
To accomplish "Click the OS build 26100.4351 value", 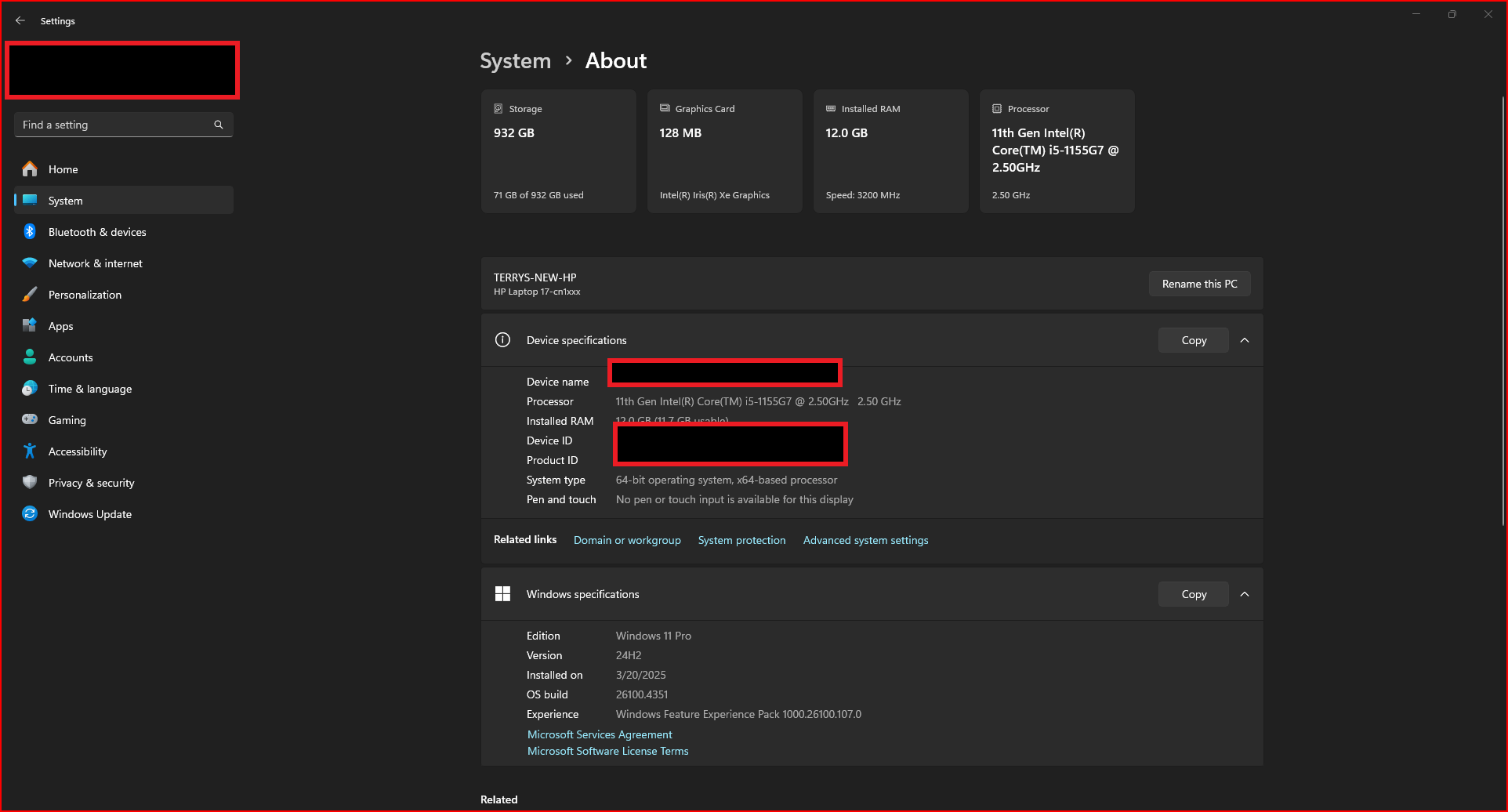I will (x=641, y=694).
